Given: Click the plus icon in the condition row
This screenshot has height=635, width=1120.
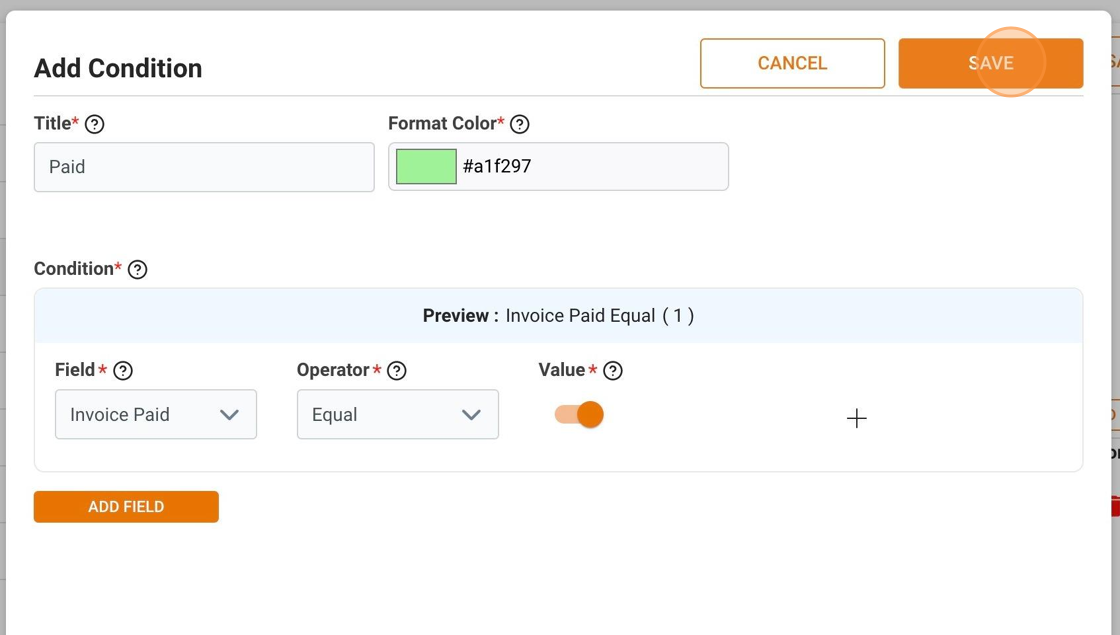Looking at the screenshot, I should (856, 418).
